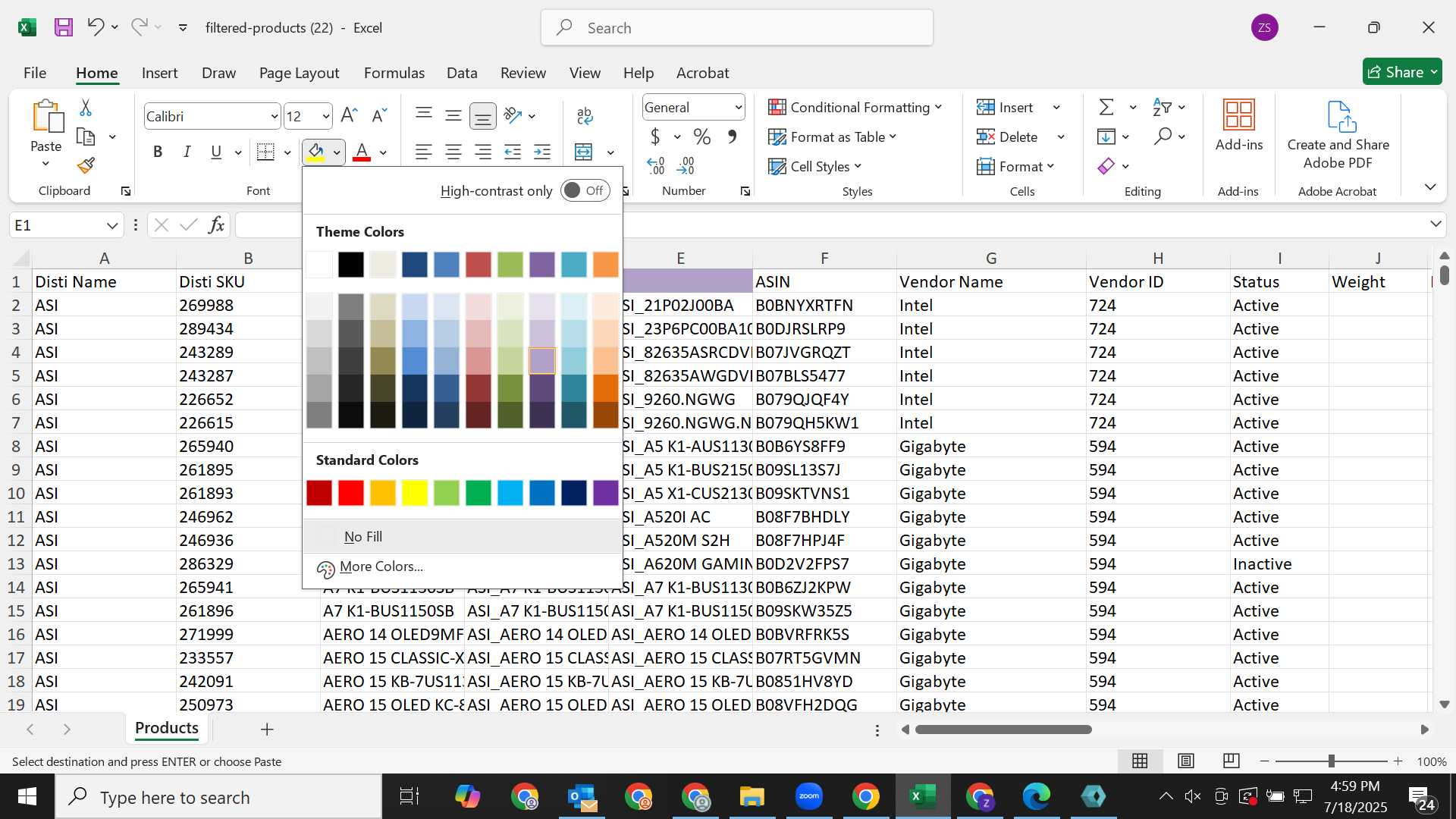Screen dimensions: 1456x819
Task: Click the Format Painter brush icon
Action: click(x=86, y=165)
